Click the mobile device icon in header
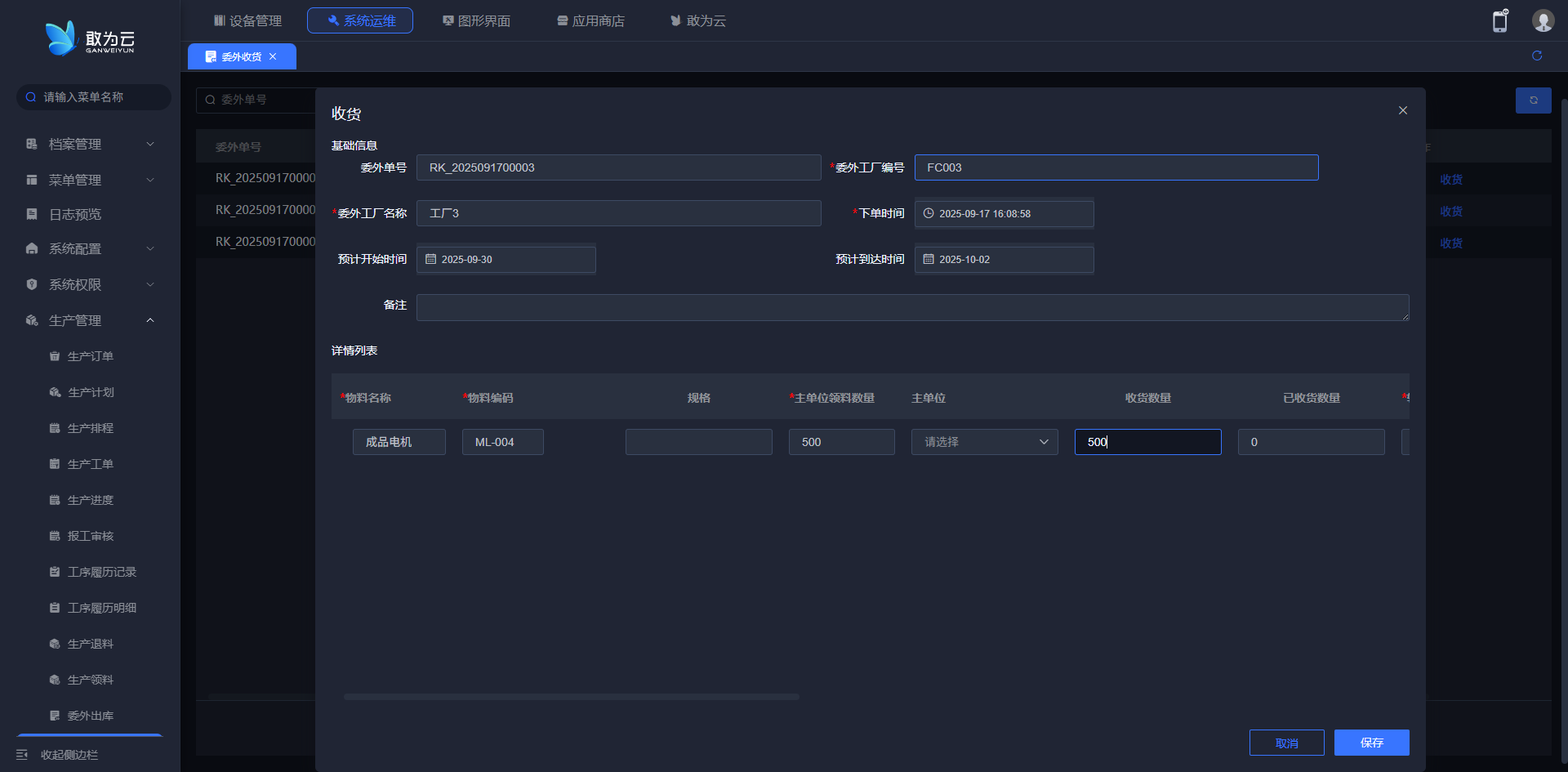 click(1499, 21)
